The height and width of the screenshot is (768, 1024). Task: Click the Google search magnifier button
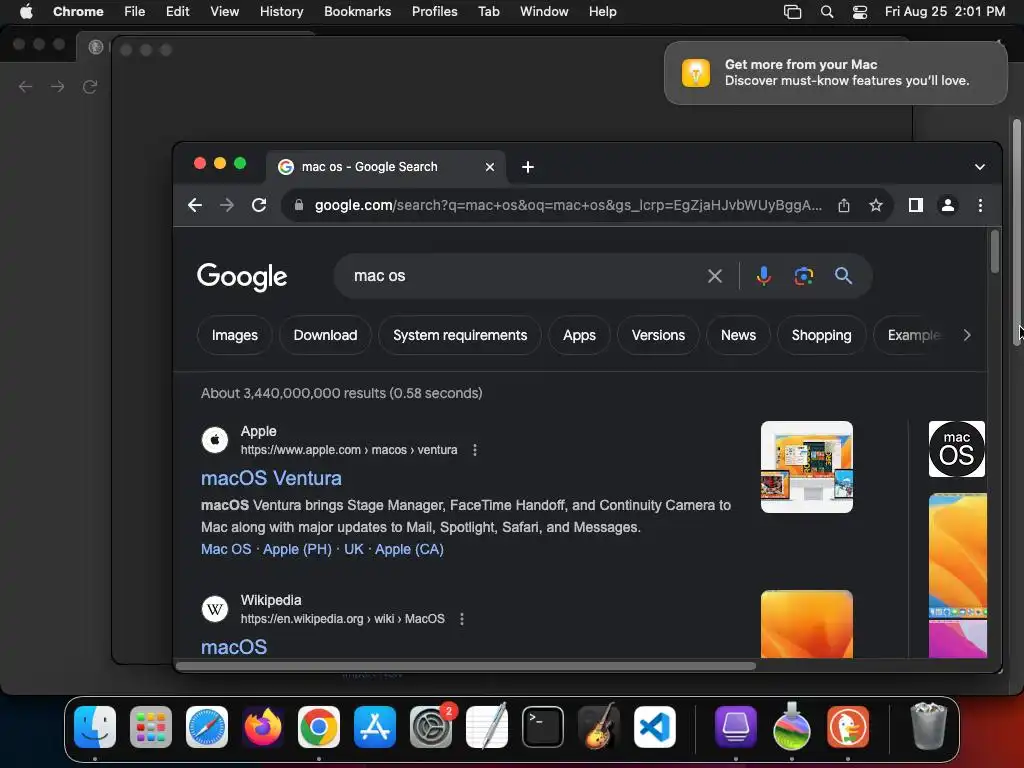point(843,276)
